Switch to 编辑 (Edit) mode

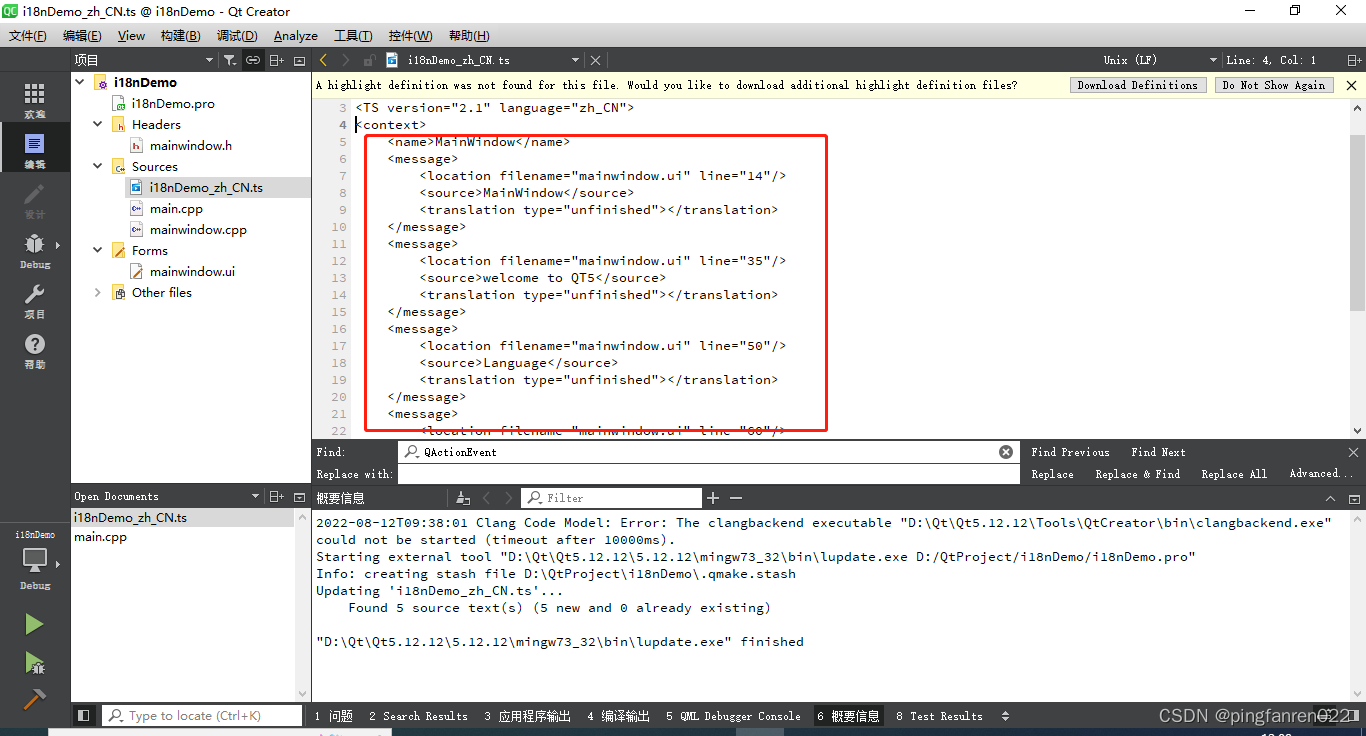tap(35, 150)
